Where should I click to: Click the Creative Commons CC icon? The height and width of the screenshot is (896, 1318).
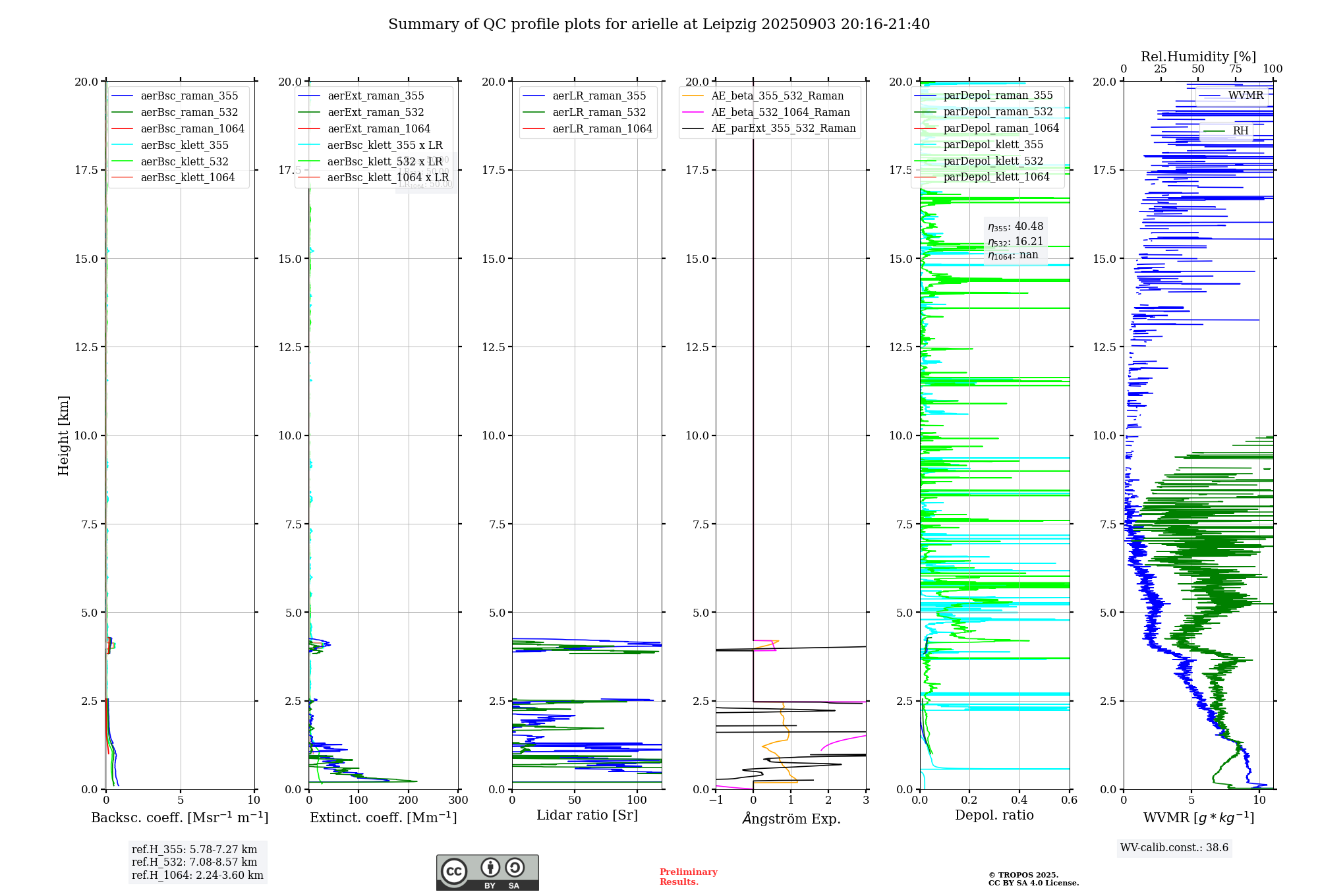pos(454,871)
